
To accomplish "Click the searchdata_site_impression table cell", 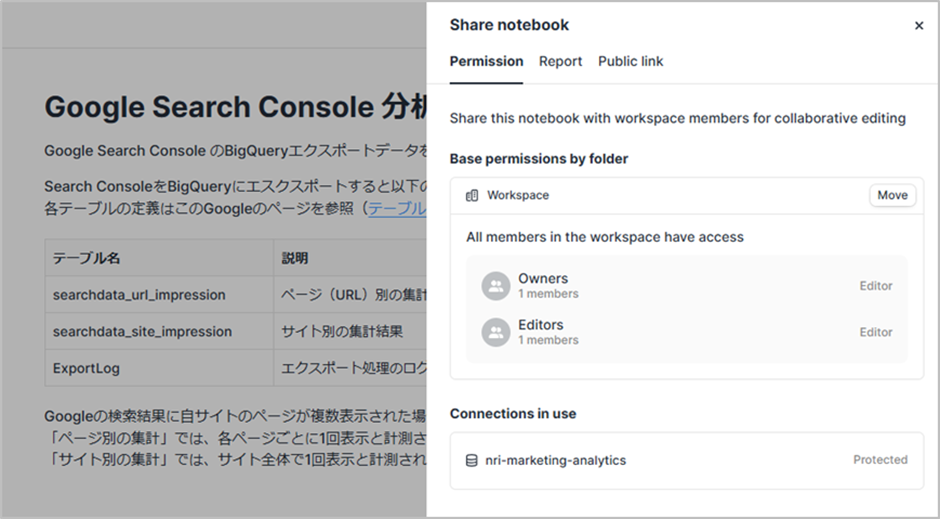I will pos(142,331).
